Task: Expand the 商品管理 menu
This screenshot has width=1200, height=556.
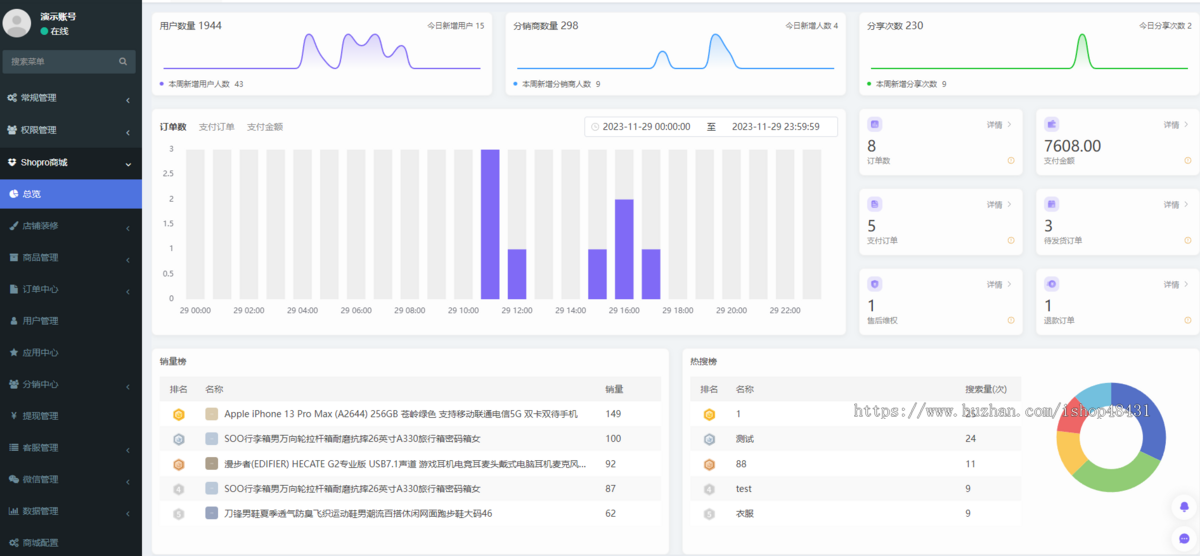Action: point(71,257)
